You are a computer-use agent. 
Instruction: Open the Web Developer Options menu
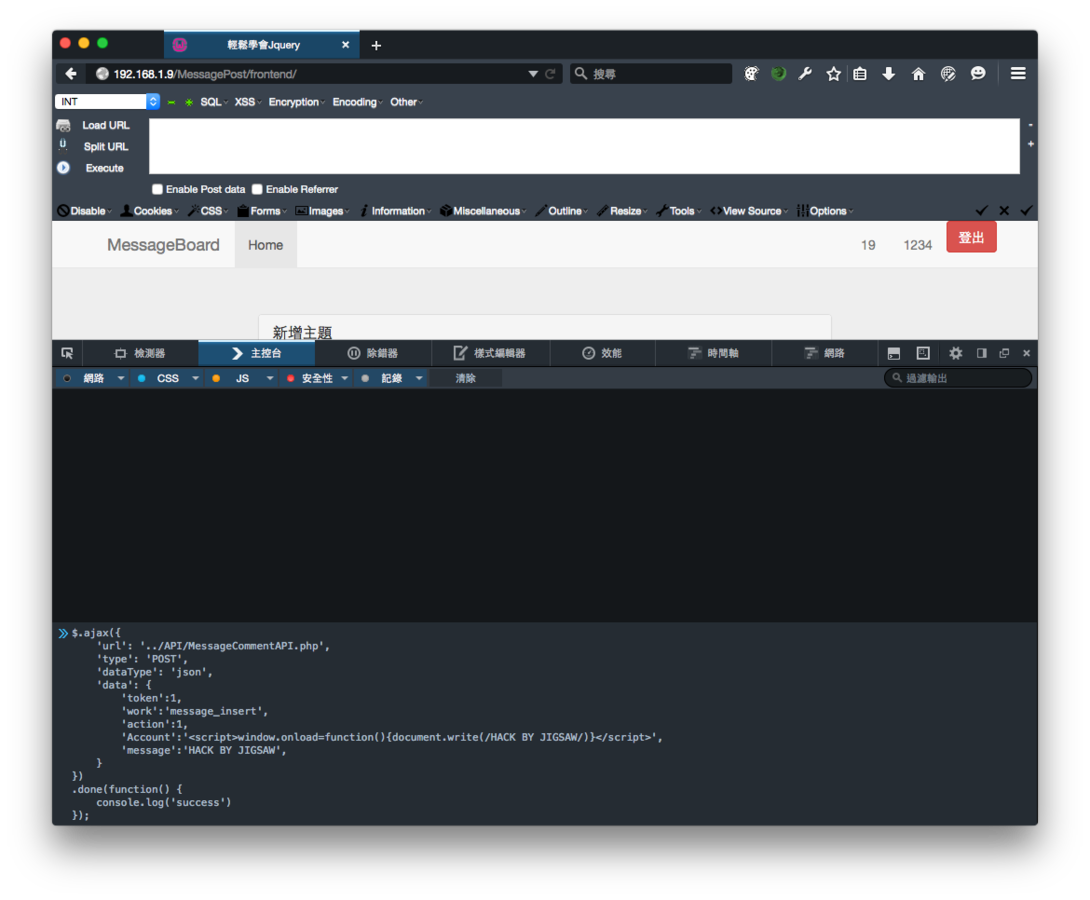click(x=824, y=211)
